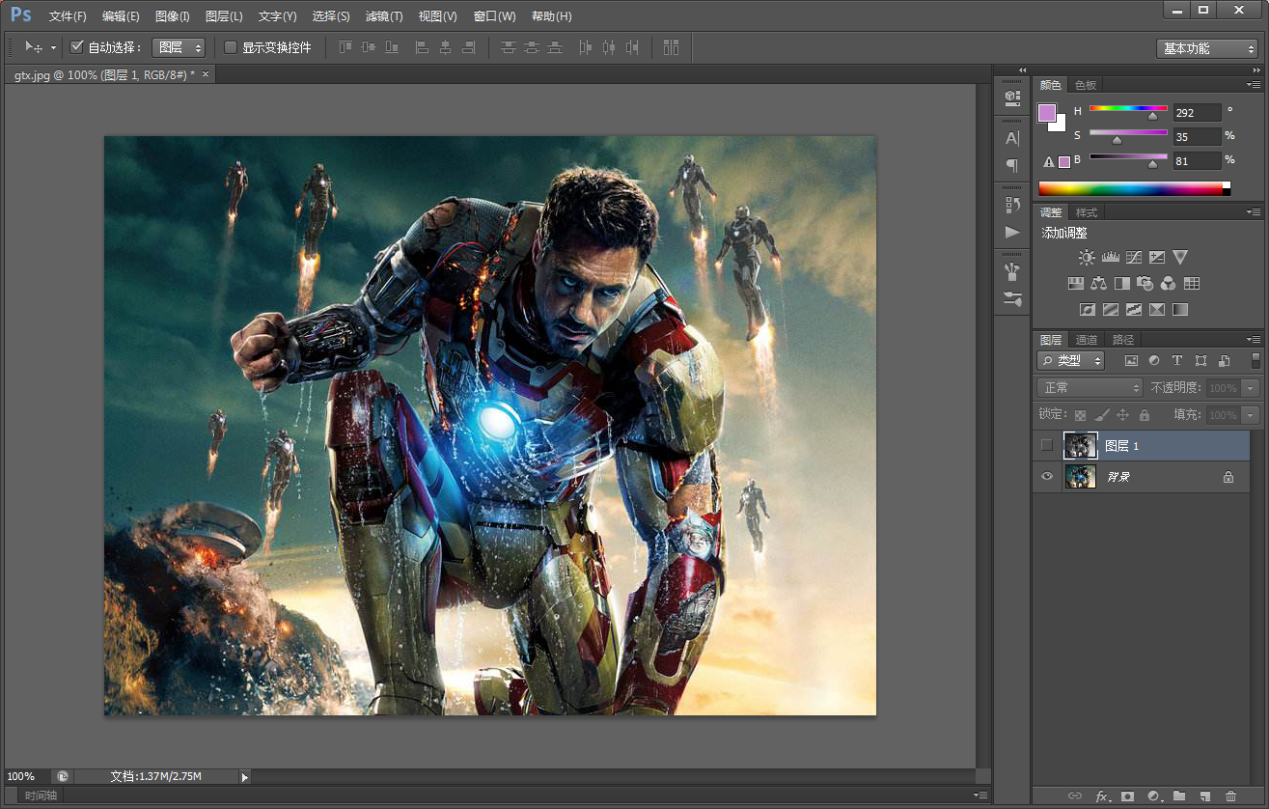Expand the 正常 blend mode dropdown
The width and height of the screenshot is (1269, 809).
[1089, 388]
